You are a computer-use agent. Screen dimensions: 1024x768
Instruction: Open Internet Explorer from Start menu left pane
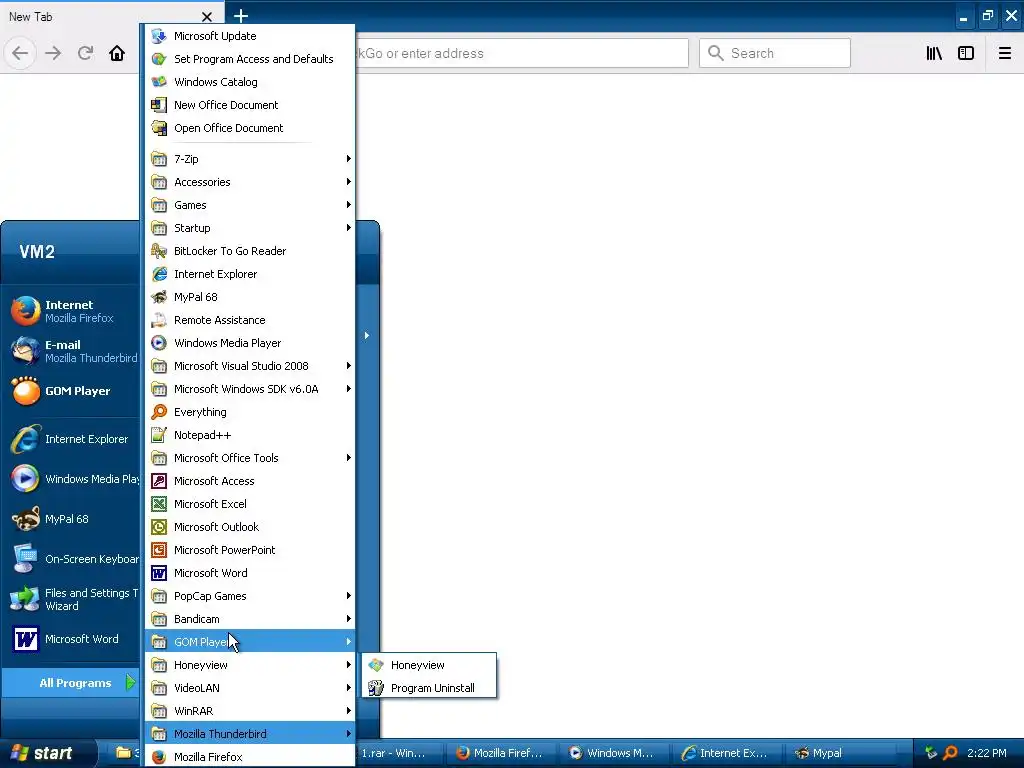pos(72,439)
